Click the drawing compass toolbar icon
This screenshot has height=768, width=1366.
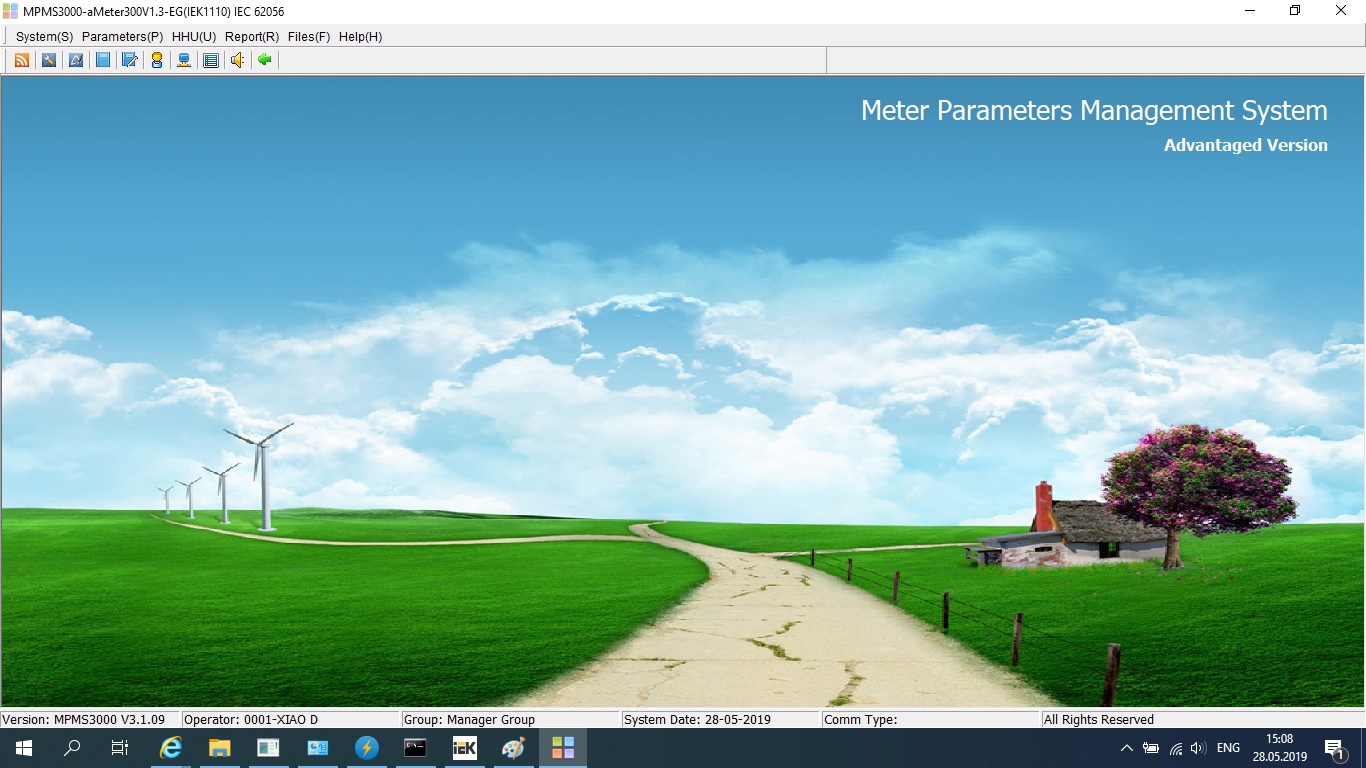75,60
